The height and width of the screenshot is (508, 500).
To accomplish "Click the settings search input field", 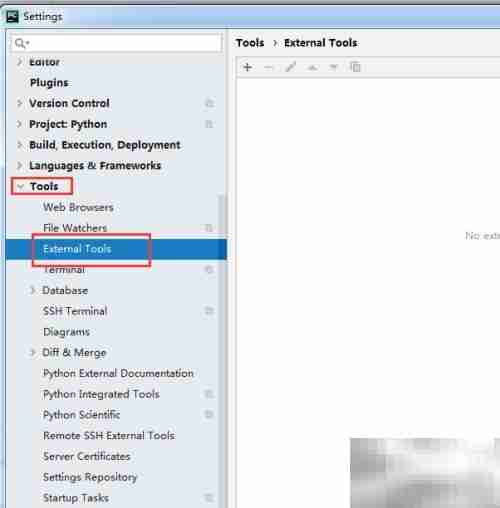I will tap(117, 43).
